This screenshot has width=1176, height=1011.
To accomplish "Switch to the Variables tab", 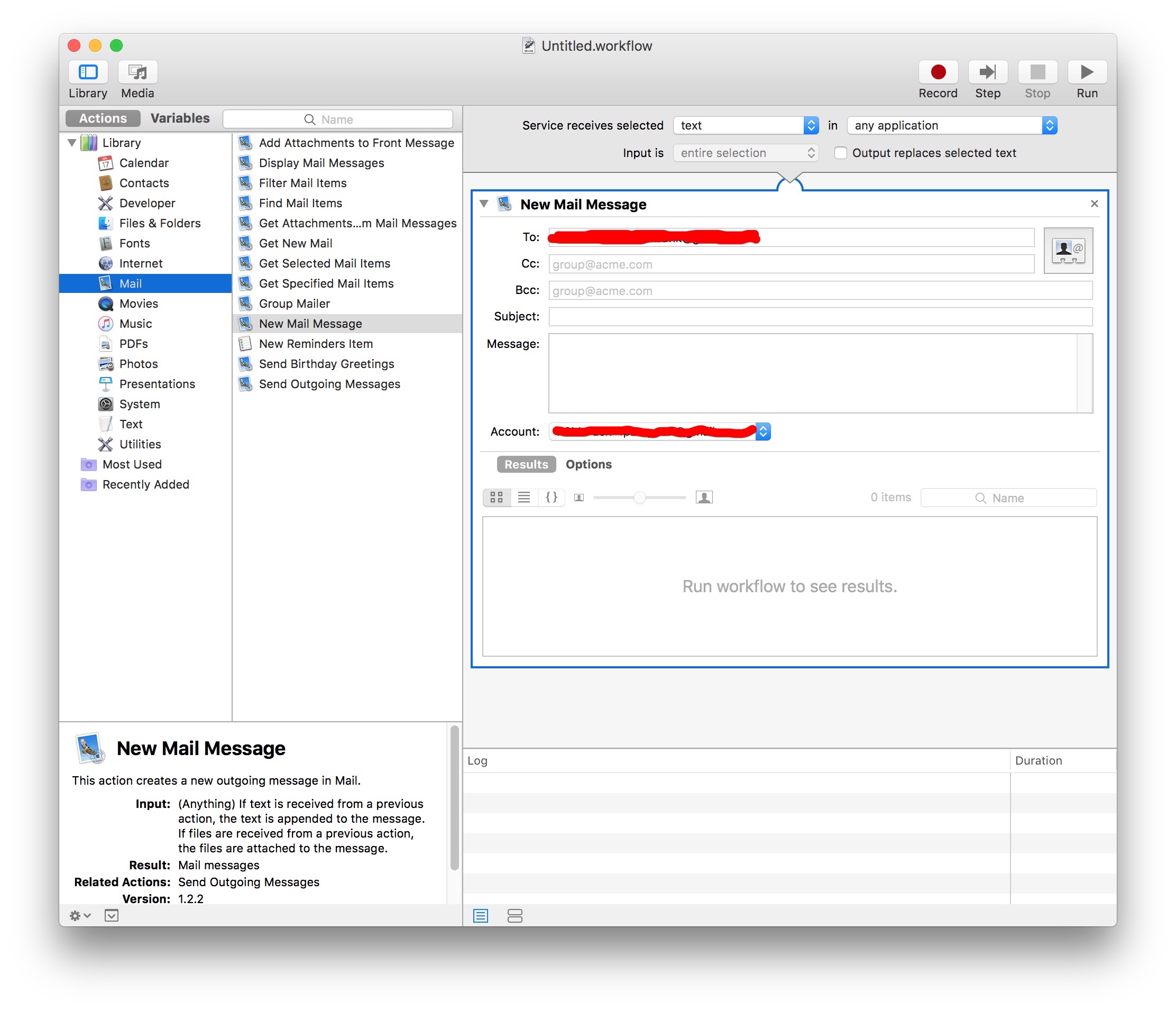I will click(x=180, y=118).
